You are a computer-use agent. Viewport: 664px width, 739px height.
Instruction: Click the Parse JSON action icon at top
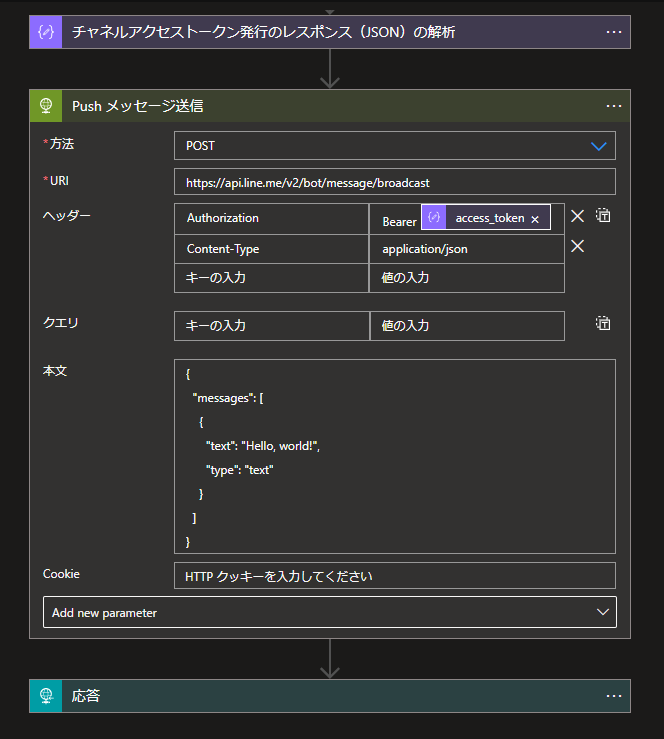click(x=46, y=32)
